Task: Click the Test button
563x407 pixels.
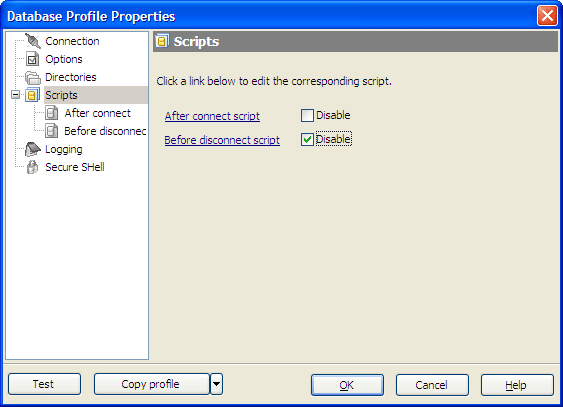Action: [45, 384]
